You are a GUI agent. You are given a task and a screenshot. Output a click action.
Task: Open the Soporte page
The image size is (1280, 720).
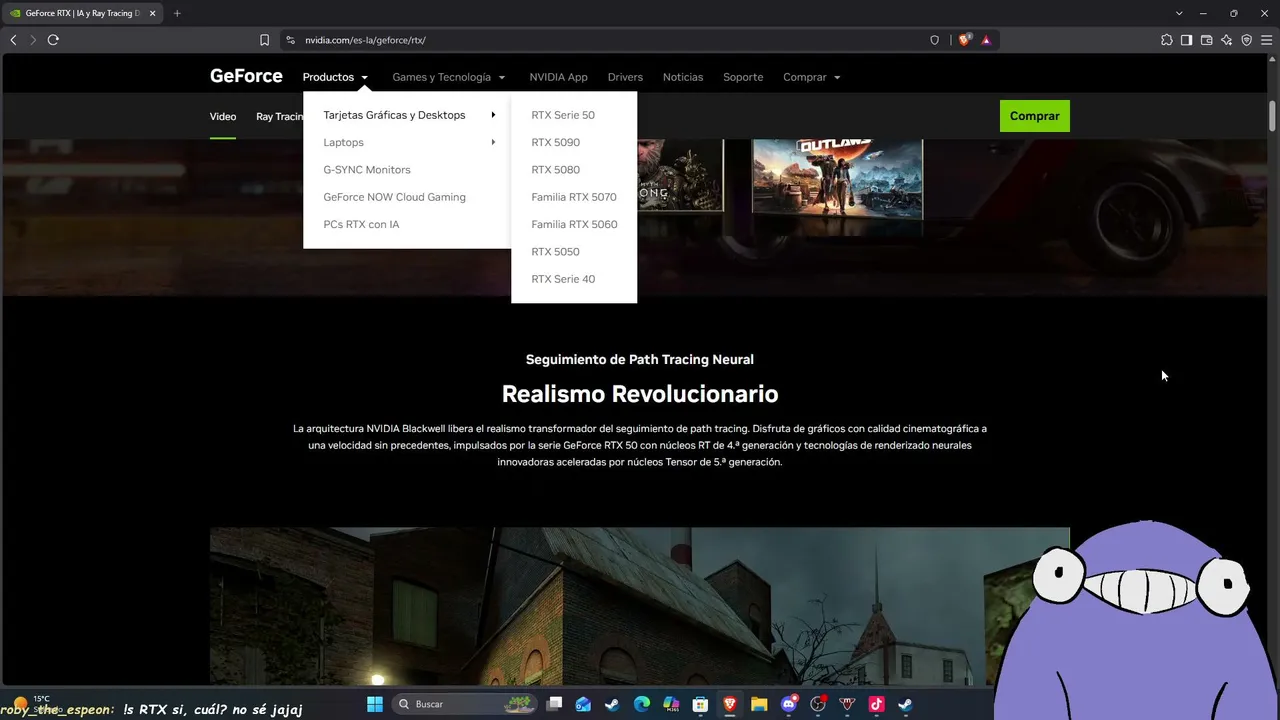point(743,77)
